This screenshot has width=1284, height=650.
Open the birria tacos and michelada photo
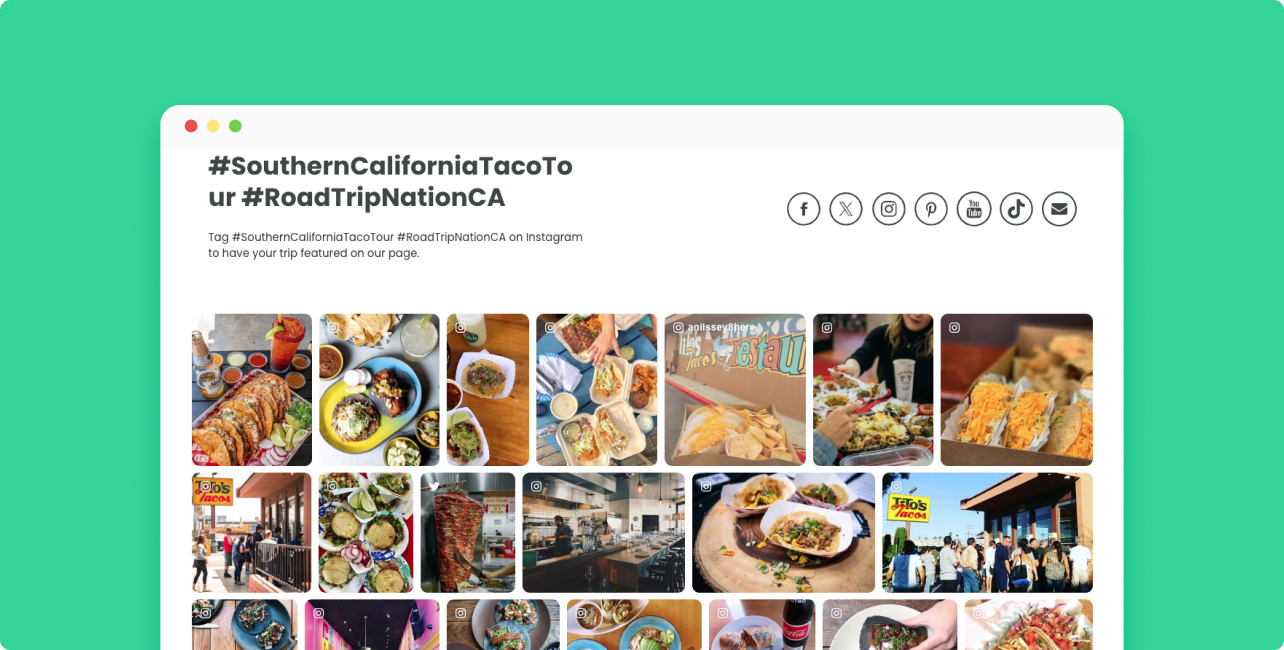tap(252, 390)
